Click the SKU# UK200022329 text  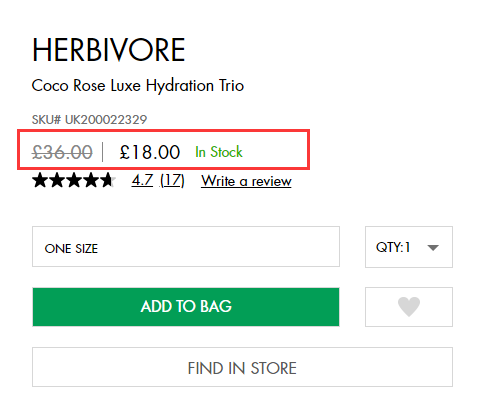89,119
